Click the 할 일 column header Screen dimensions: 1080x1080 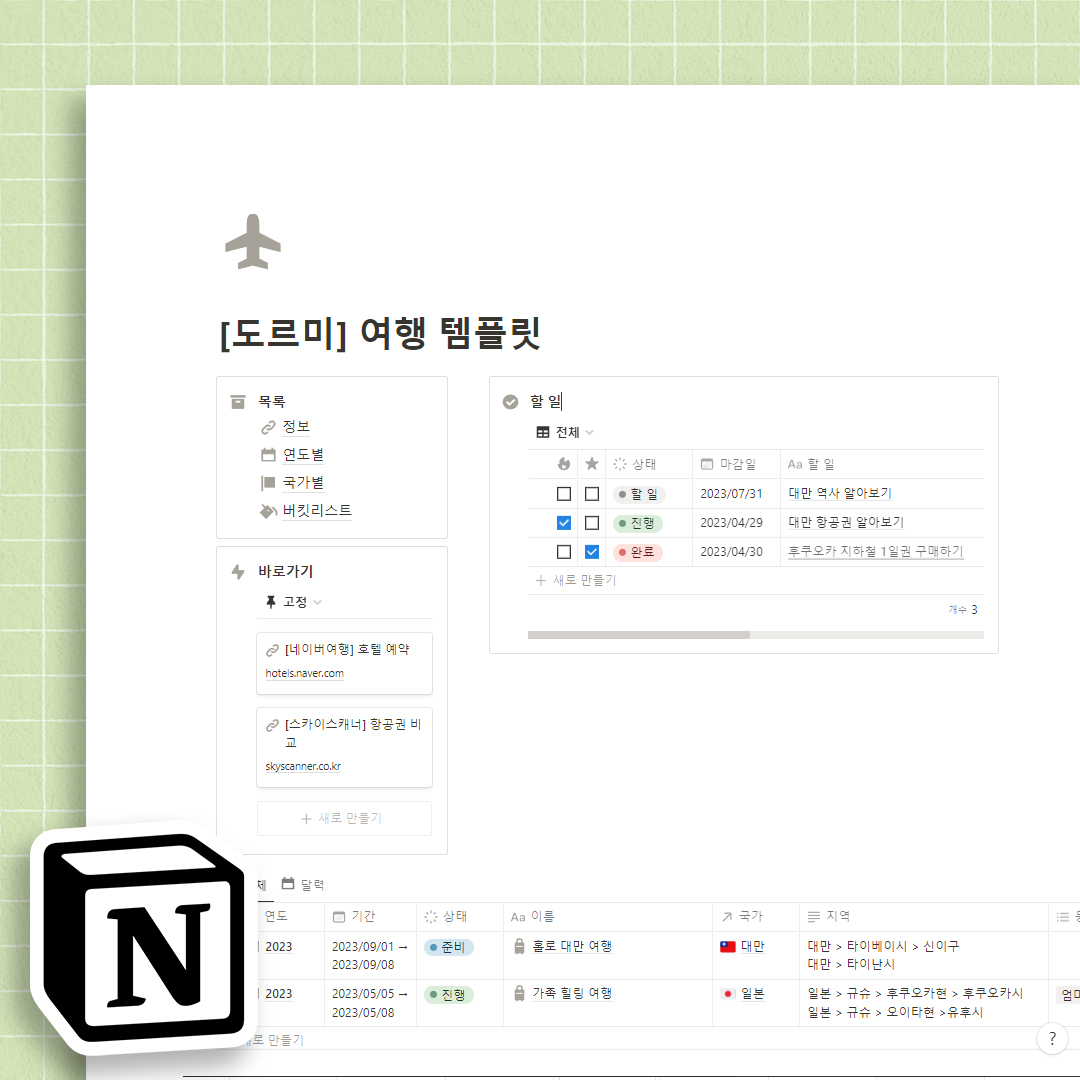point(882,464)
